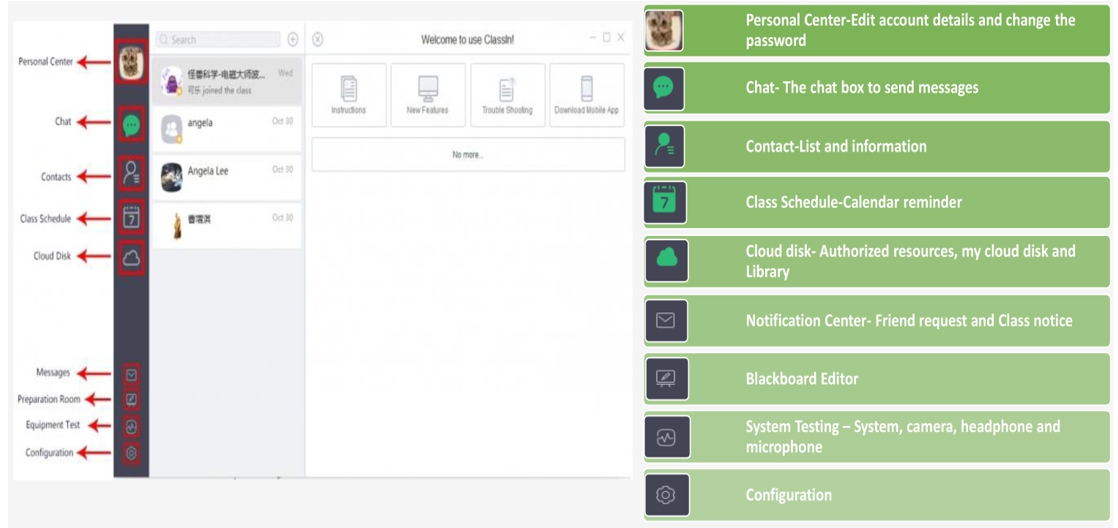Screen dimensions: 1118x528
Task: Click legend Class Schedule calendar icon
Action: (664, 203)
